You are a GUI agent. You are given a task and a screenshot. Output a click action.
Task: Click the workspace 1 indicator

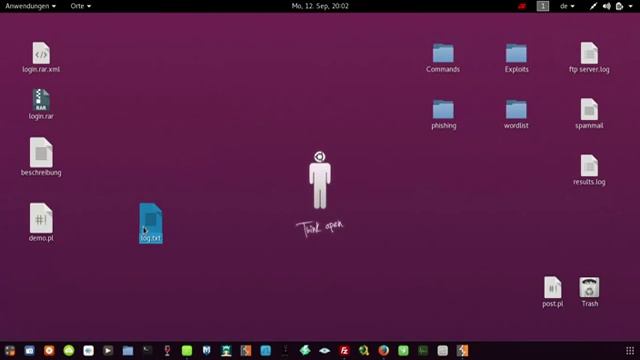[542, 6]
